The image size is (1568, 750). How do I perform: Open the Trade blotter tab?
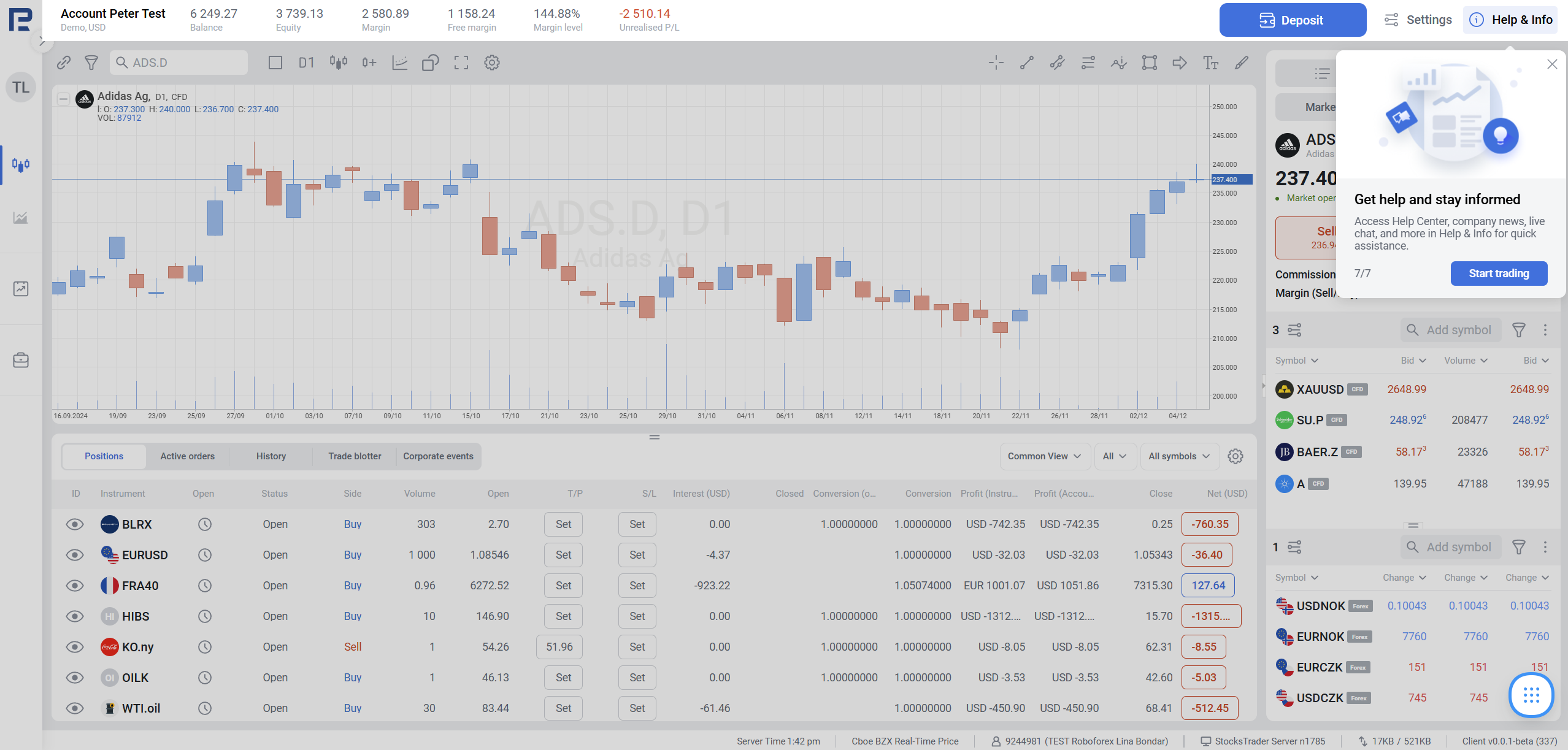point(355,456)
